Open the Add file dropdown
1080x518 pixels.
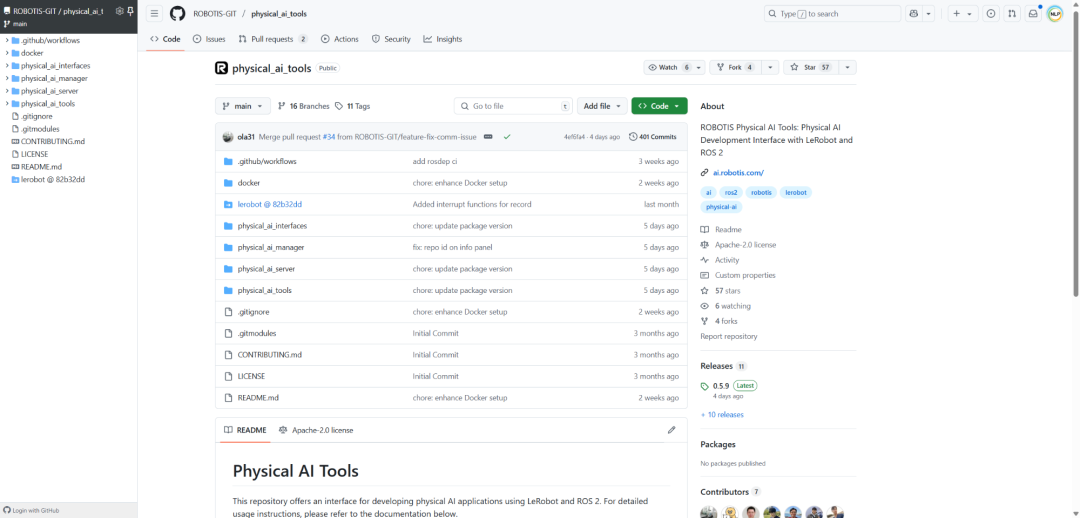coord(602,106)
